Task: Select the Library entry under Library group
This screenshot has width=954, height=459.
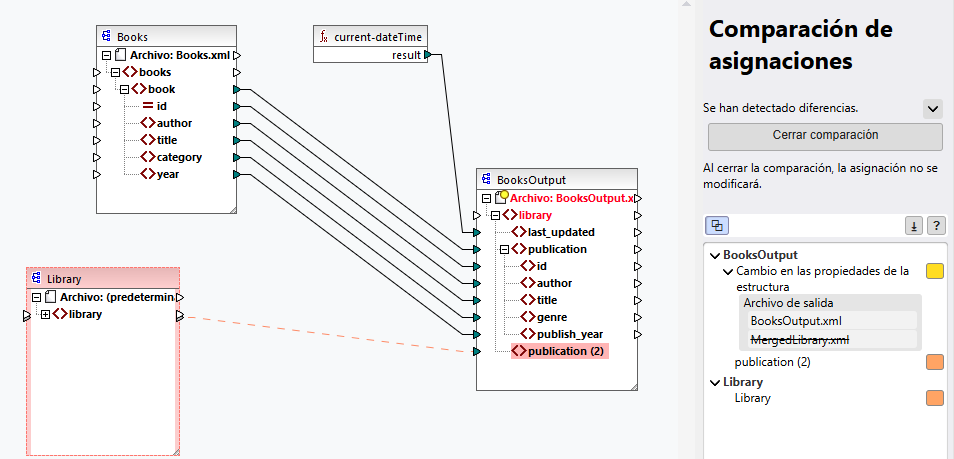Action: pos(752,398)
